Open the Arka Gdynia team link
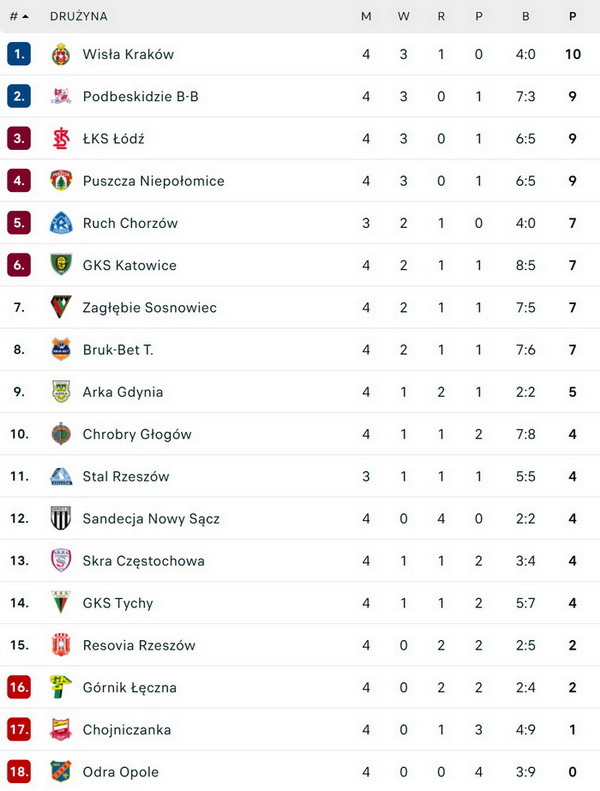 click(x=123, y=392)
